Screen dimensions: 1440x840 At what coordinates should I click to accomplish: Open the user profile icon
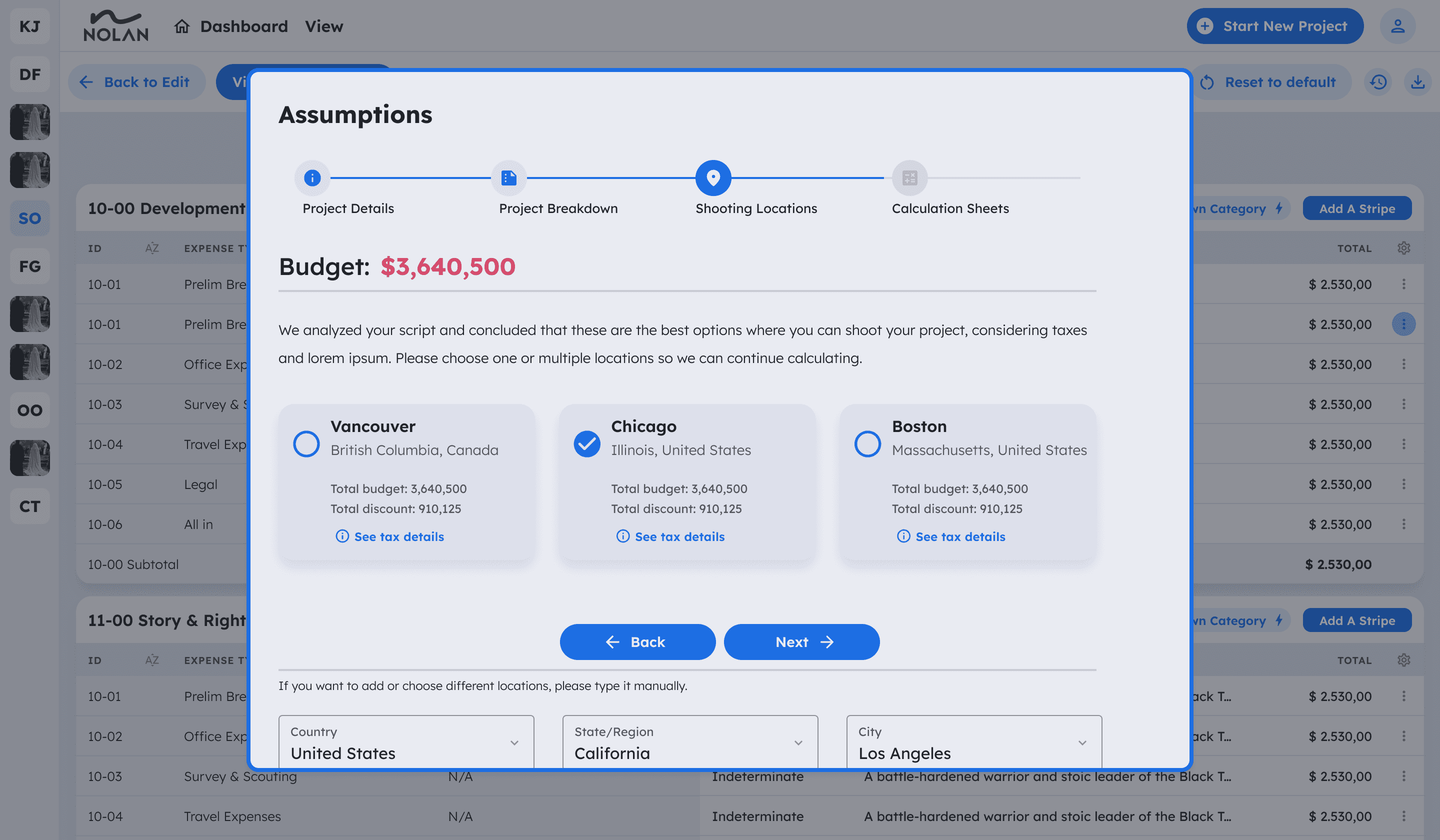click(x=1397, y=26)
